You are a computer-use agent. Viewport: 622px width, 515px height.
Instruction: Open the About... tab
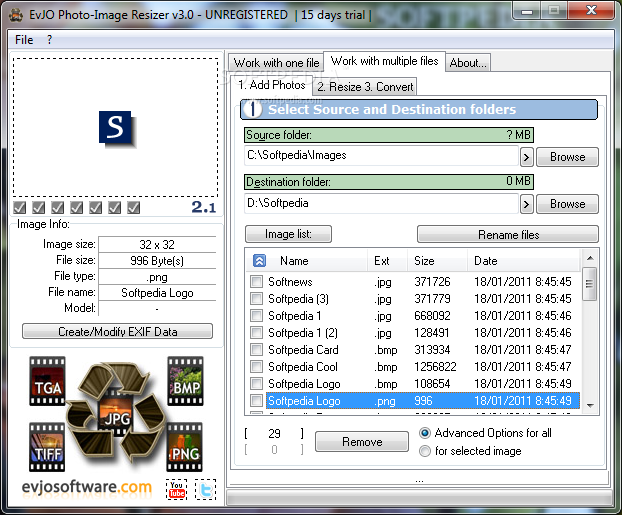point(468,63)
